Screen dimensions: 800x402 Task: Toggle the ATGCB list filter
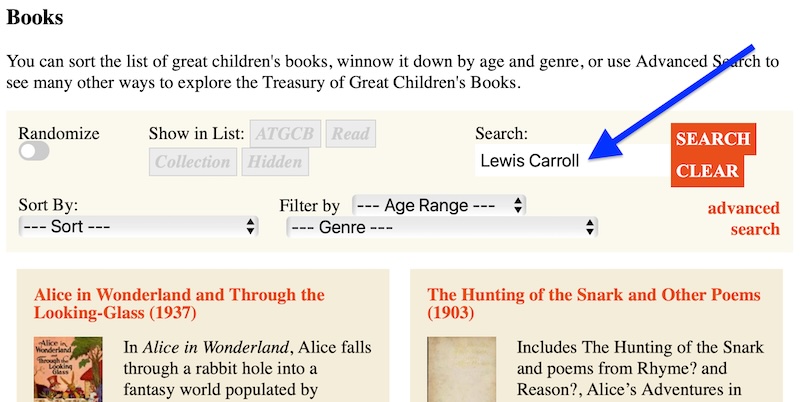(x=284, y=133)
